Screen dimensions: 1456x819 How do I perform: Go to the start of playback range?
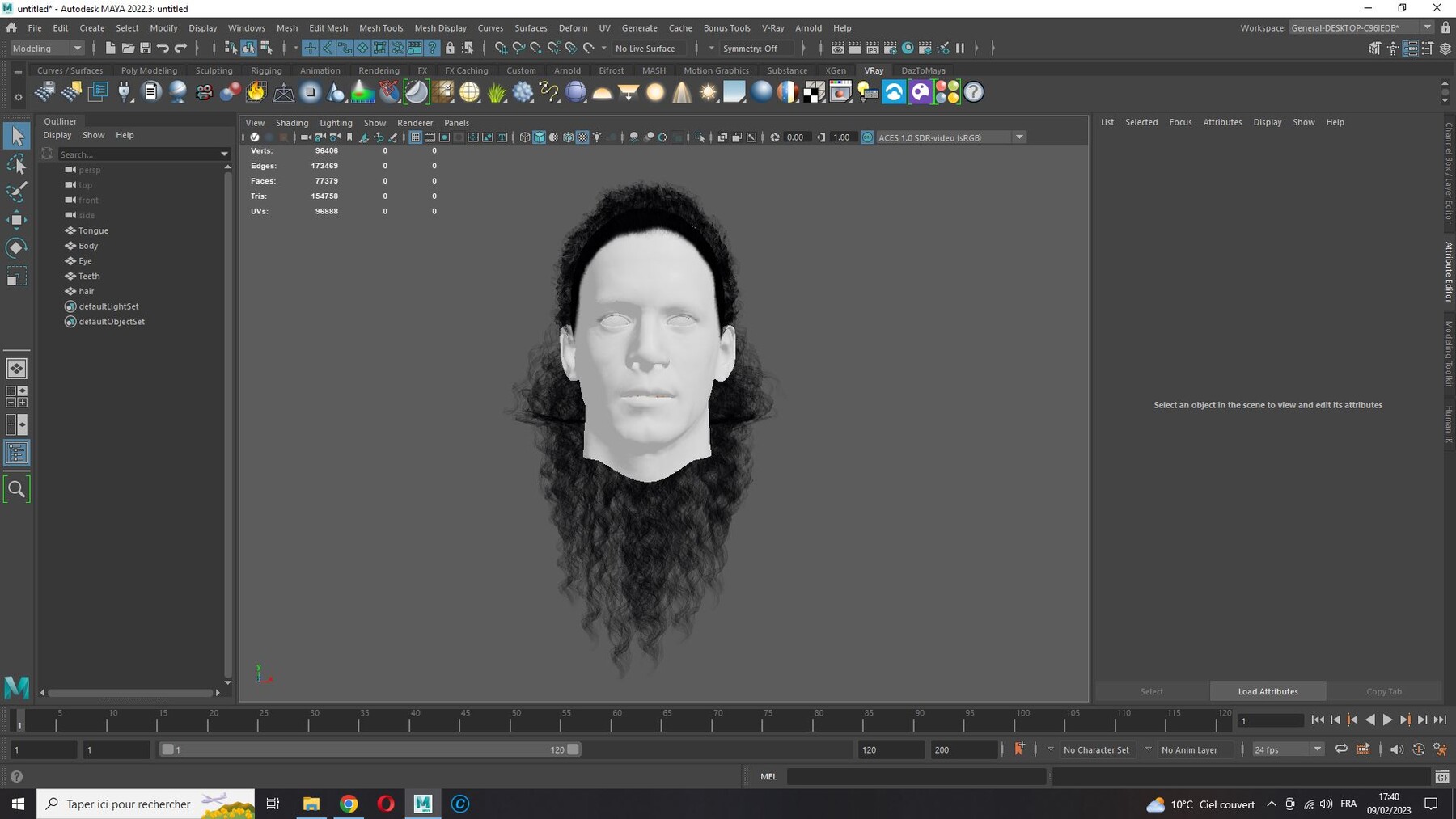tap(1318, 720)
